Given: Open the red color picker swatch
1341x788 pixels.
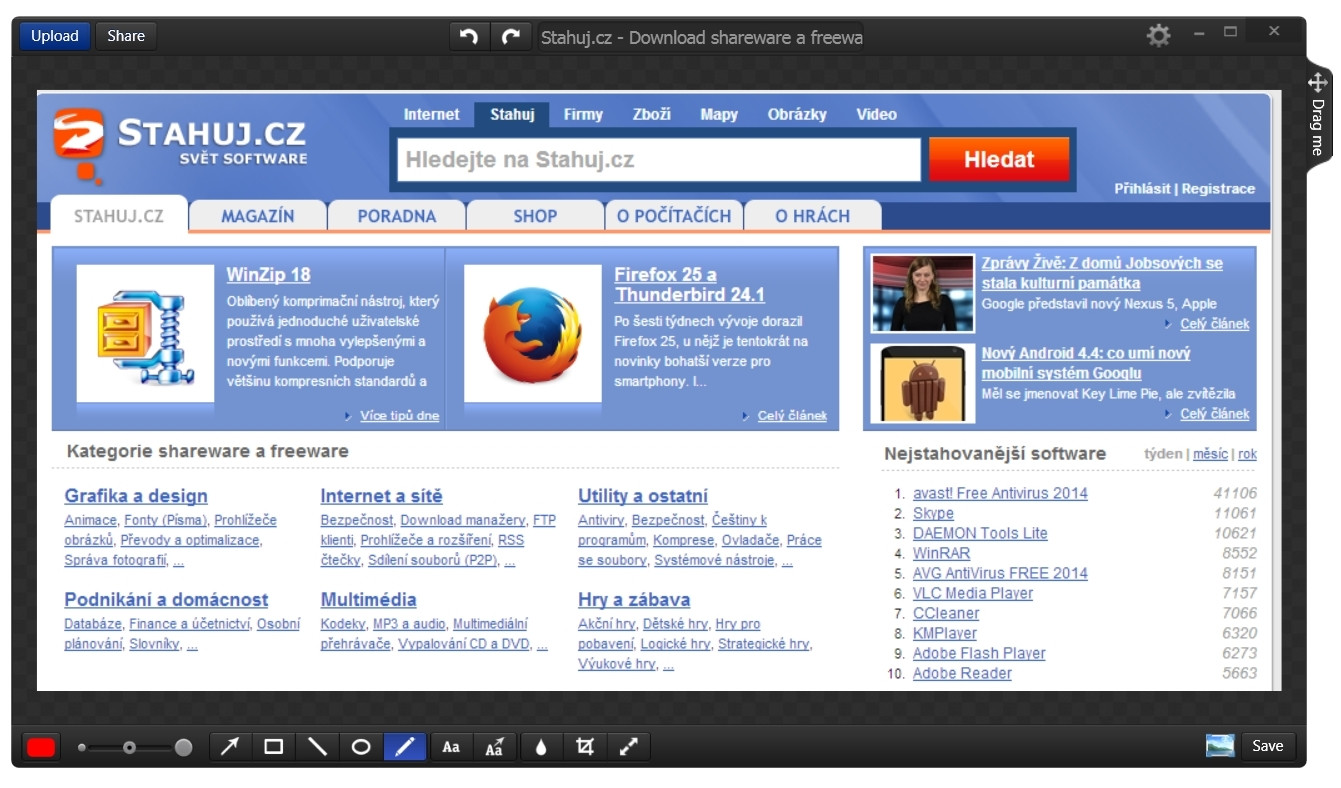Looking at the screenshot, I should click(41, 747).
